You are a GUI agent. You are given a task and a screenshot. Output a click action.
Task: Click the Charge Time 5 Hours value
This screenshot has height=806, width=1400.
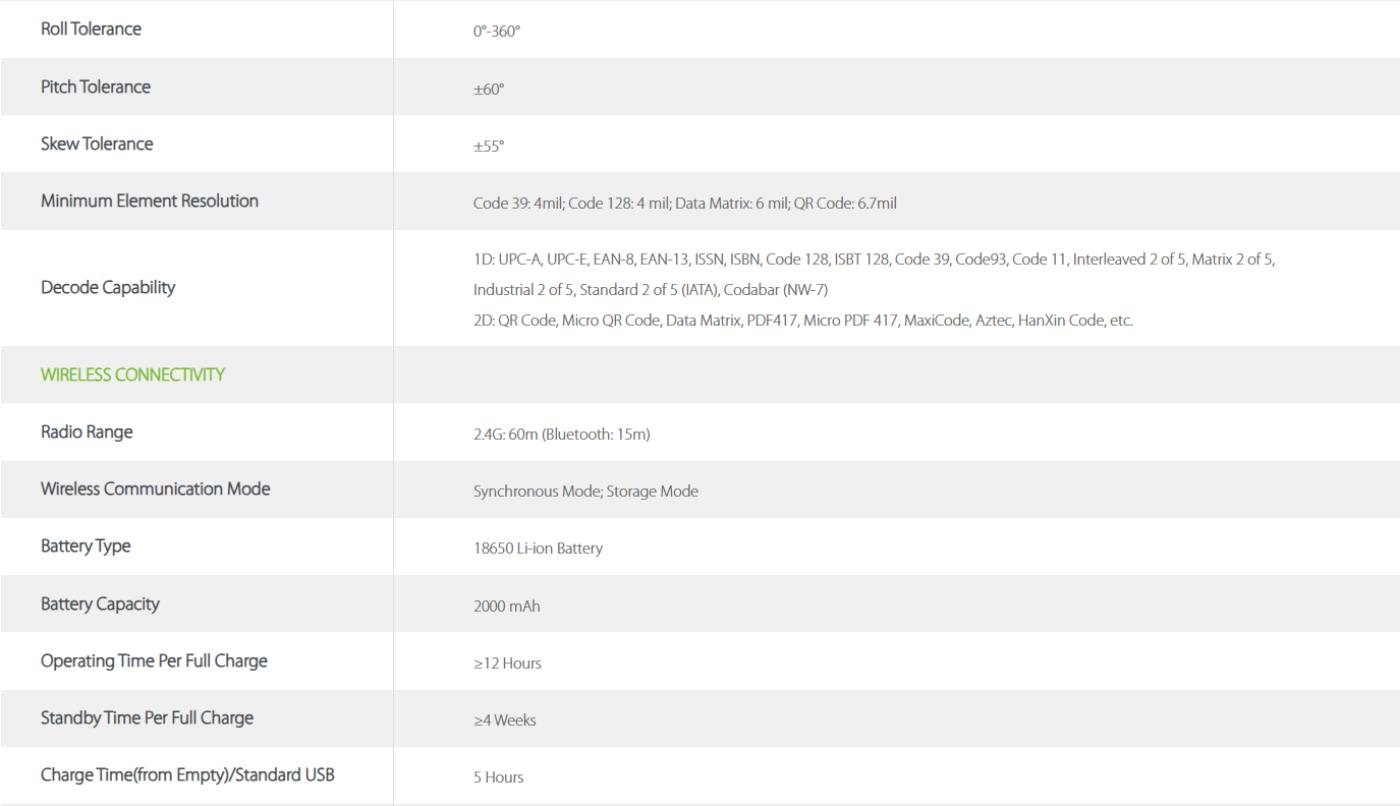tap(498, 777)
